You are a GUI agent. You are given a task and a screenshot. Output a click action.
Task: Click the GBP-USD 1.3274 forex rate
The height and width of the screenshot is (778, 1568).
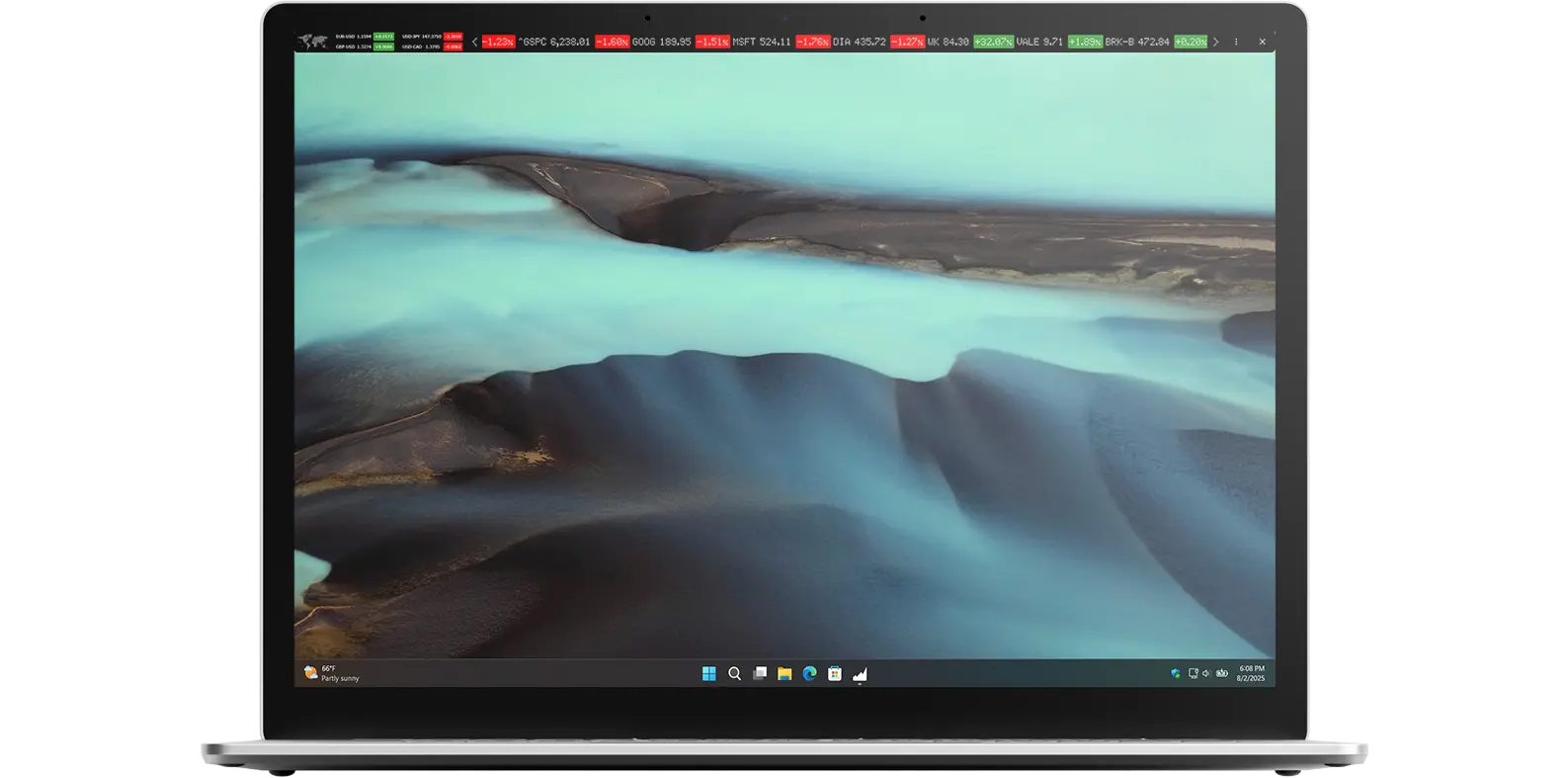pos(354,46)
